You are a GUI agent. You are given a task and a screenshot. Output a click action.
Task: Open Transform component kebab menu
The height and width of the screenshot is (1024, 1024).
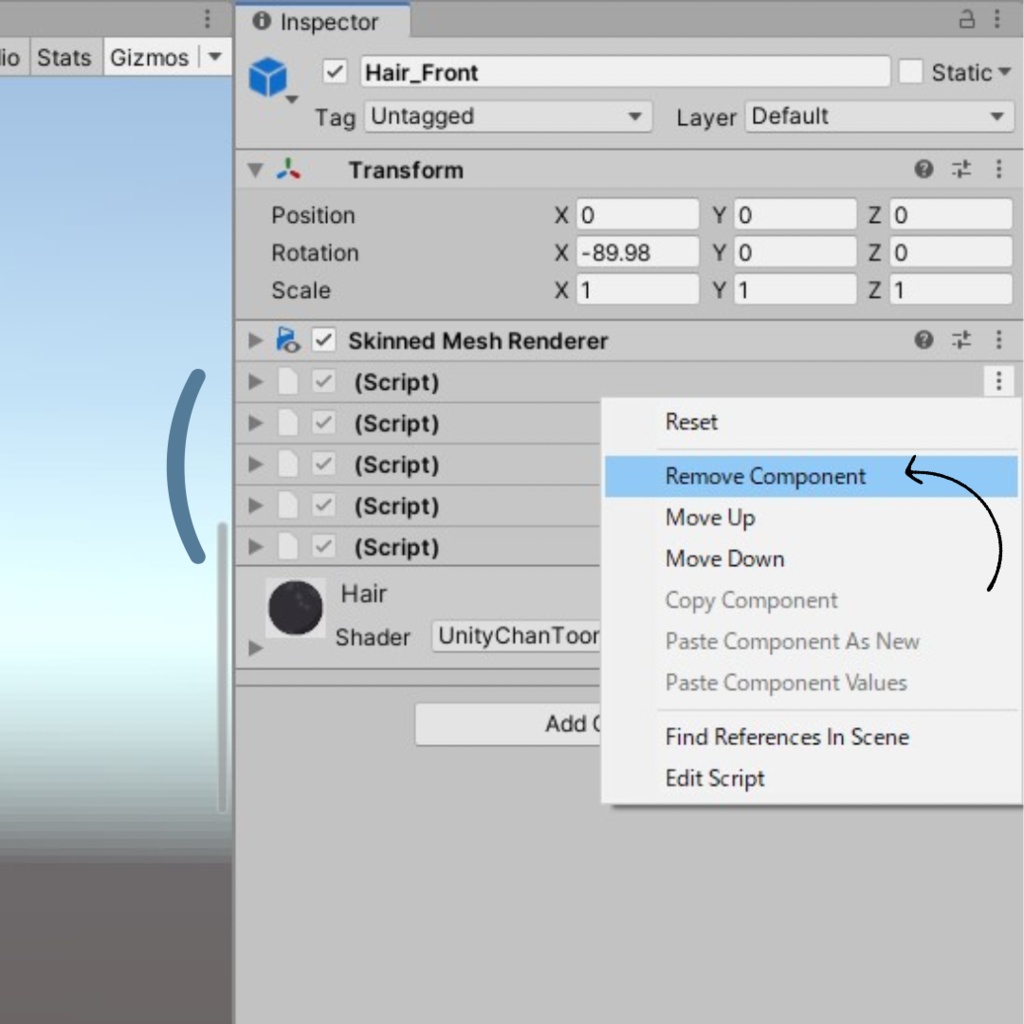point(999,170)
